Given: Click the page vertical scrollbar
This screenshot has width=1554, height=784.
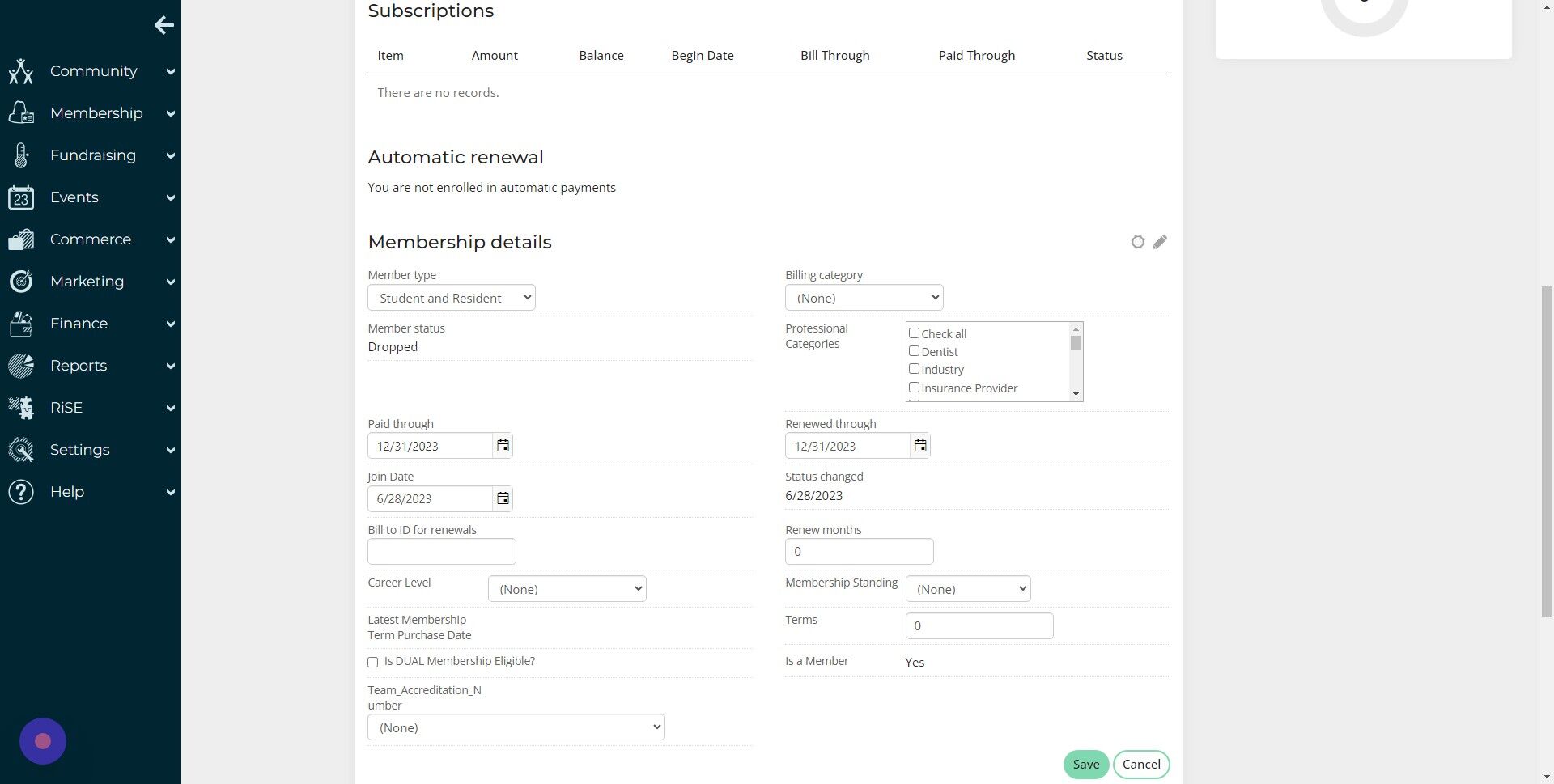Looking at the screenshot, I should [x=1547, y=451].
